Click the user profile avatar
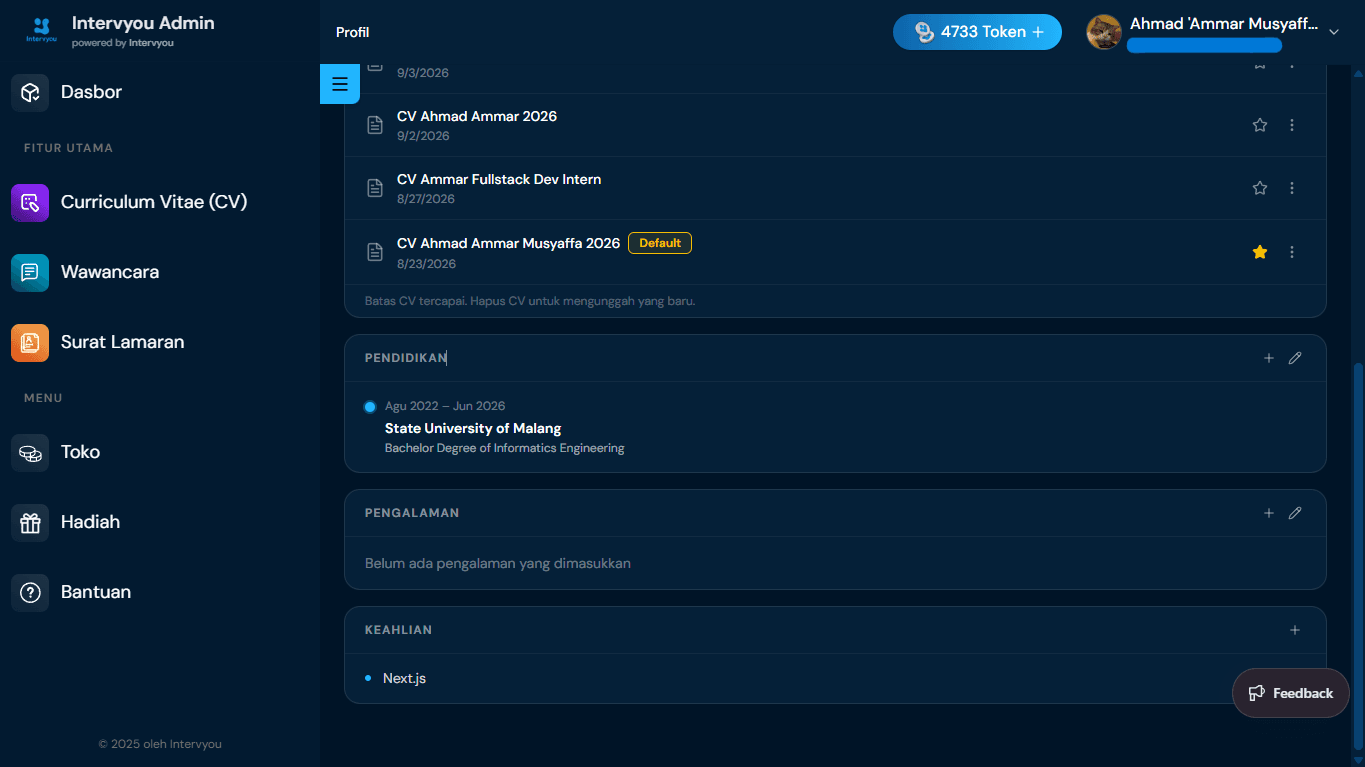 [1104, 32]
